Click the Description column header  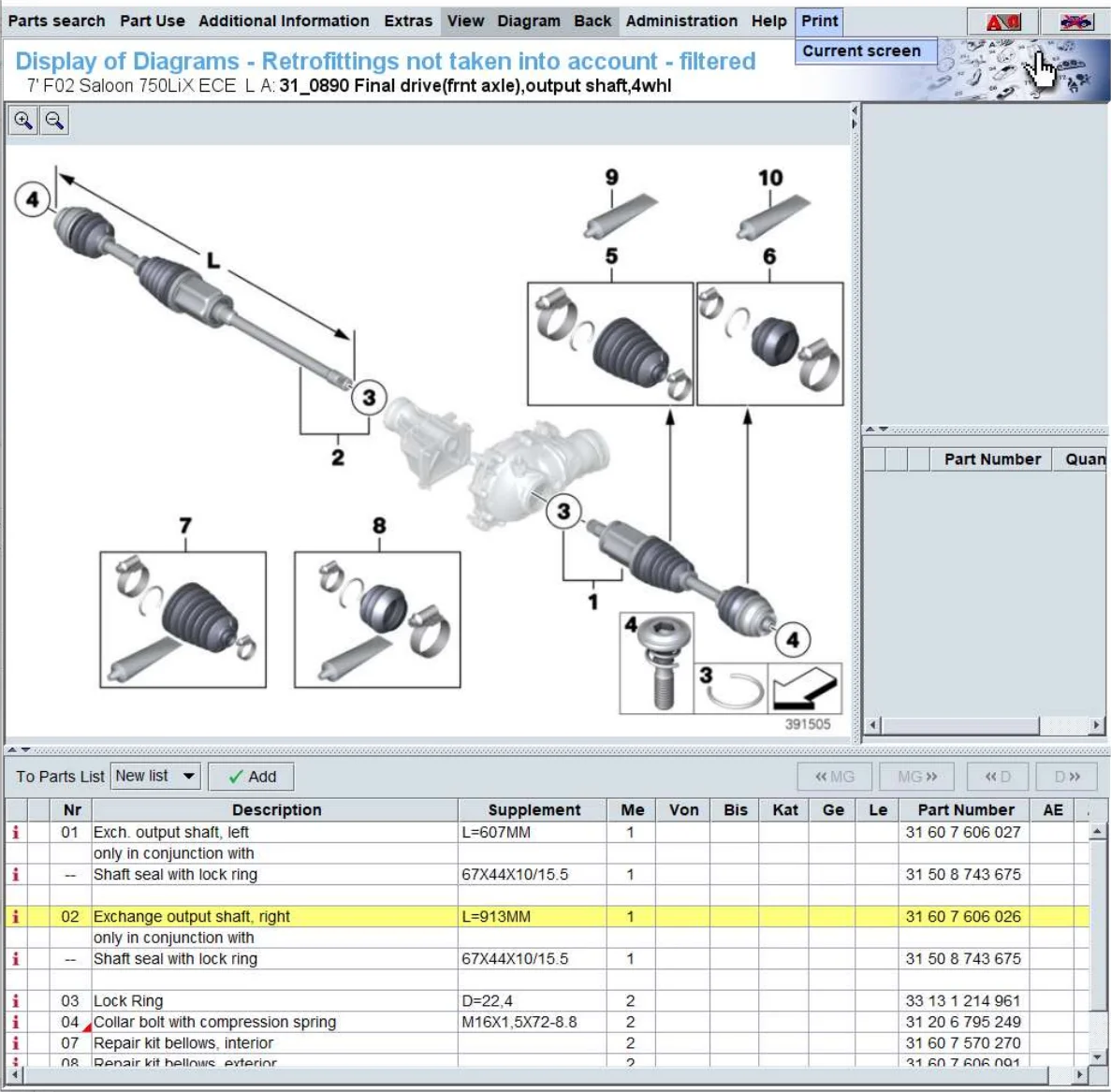[276, 810]
